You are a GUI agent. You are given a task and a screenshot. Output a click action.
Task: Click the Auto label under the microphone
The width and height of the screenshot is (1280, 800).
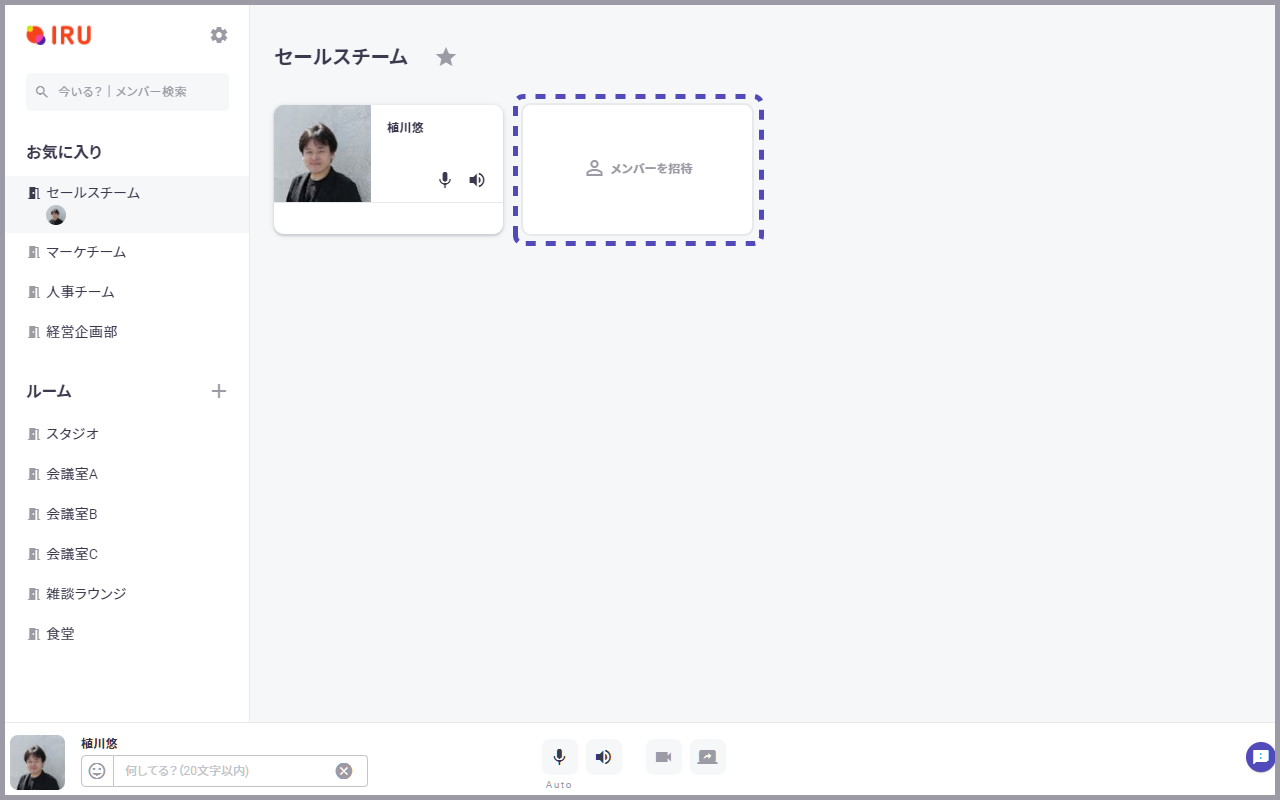pos(559,785)
